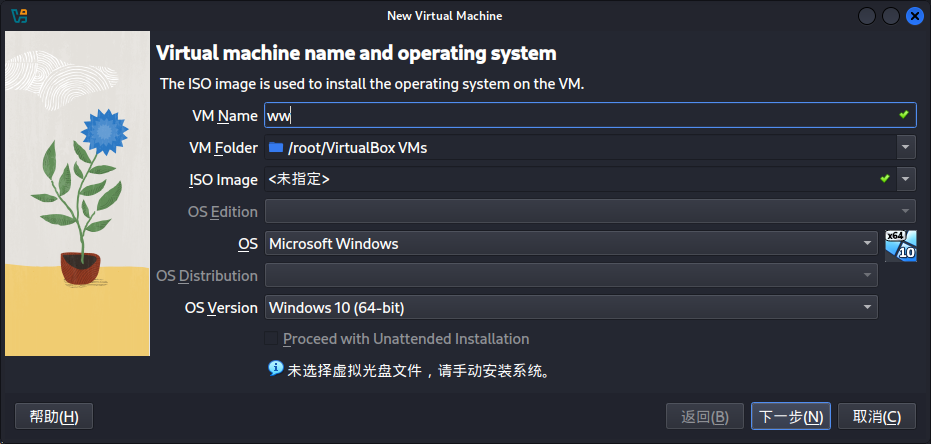Click the ISO Image label
This screenshot has height=444, width=931.
[x=223, y=180]
